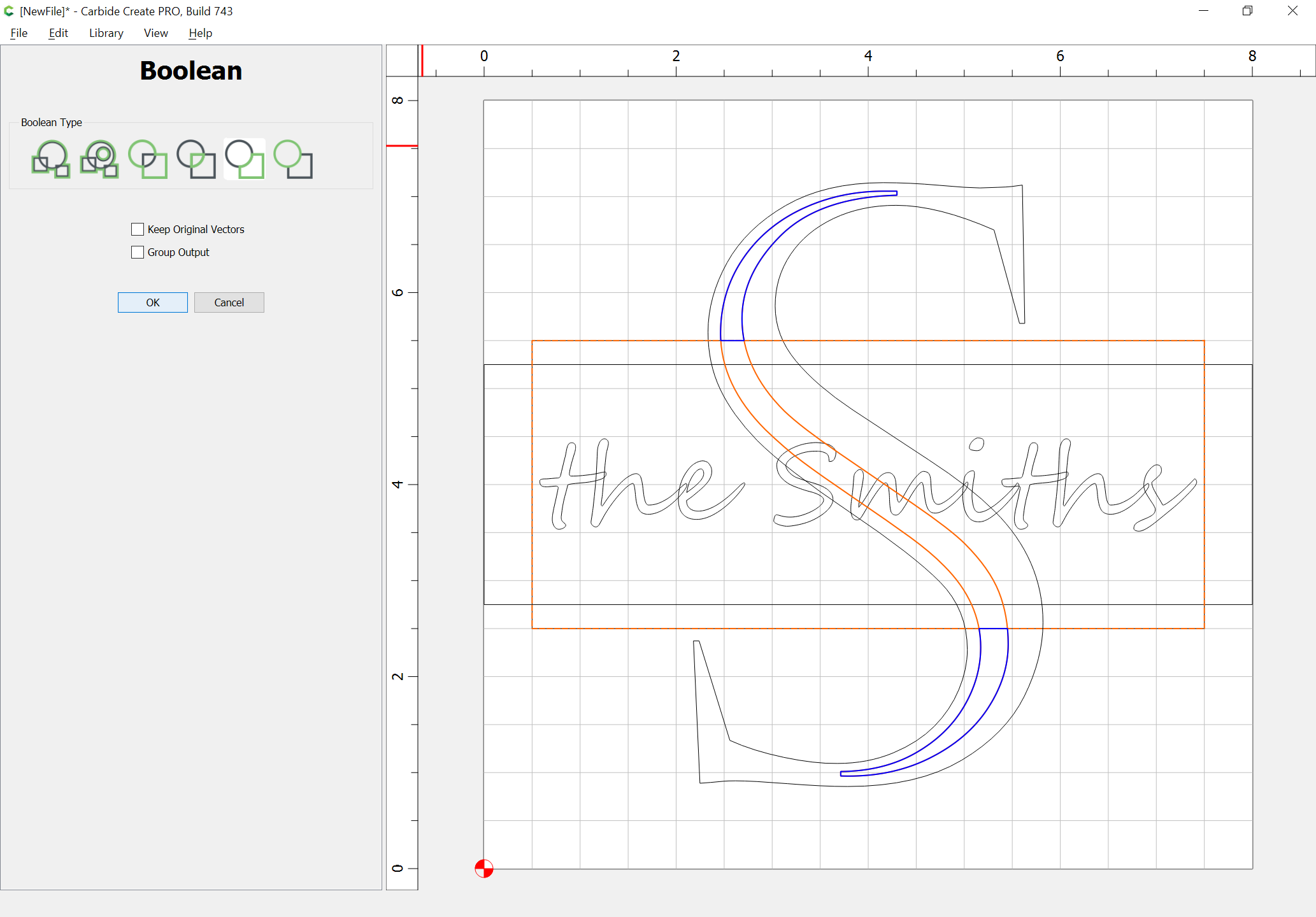Open the Help menu
Screen dimensions: 1316x917
200,33
